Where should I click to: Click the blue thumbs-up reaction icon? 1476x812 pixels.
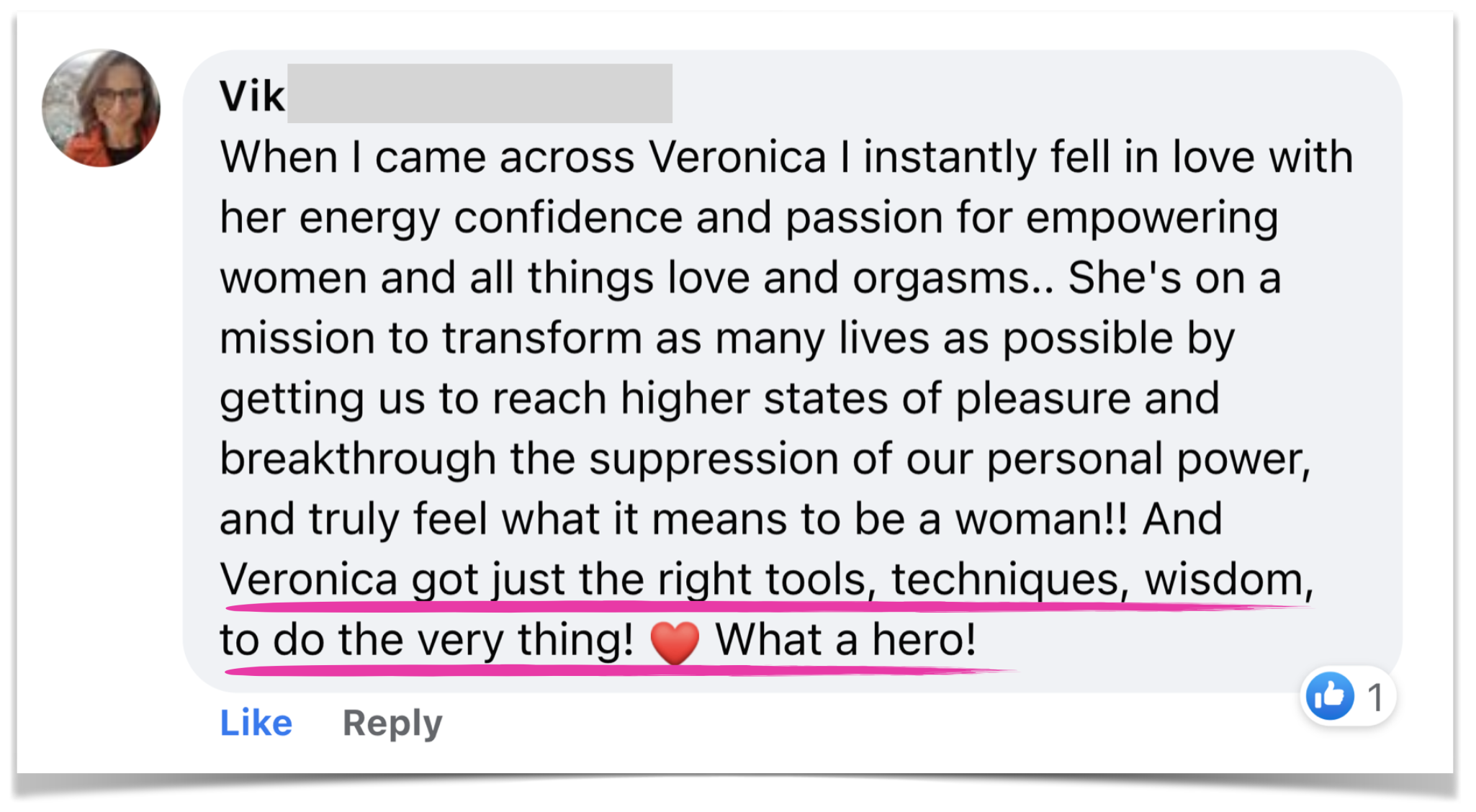[1329, 696]
